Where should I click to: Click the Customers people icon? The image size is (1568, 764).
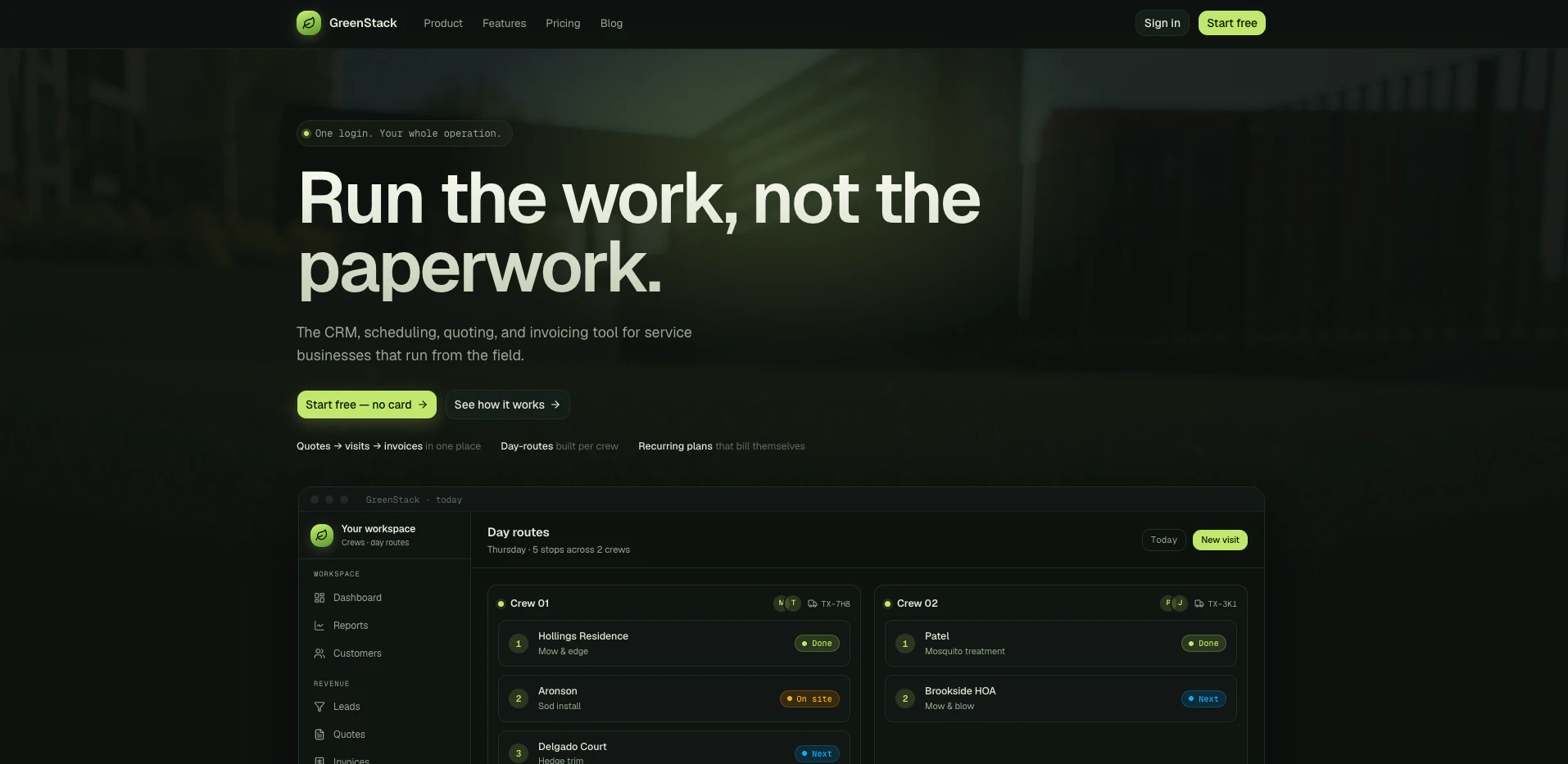[319, 653]
